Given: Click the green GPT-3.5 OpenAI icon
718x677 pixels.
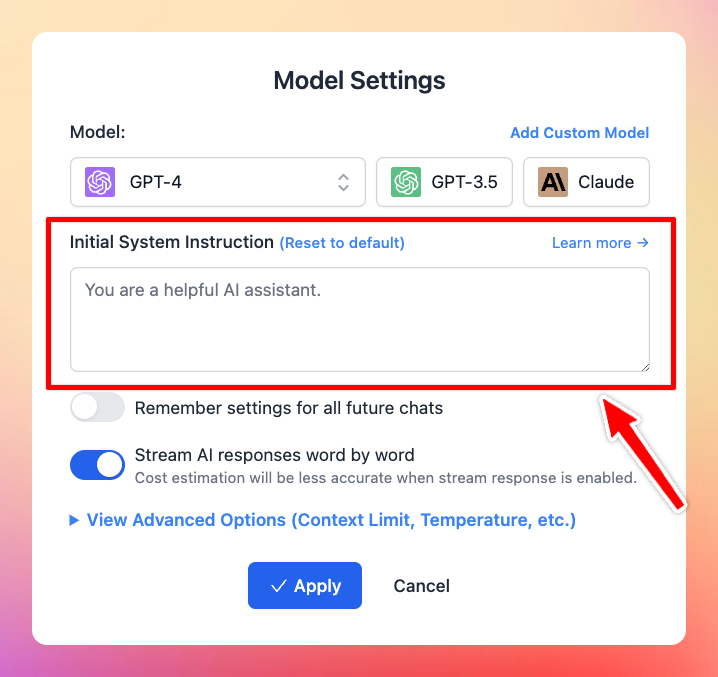Looking at the screenshot, I should [406, 182].
